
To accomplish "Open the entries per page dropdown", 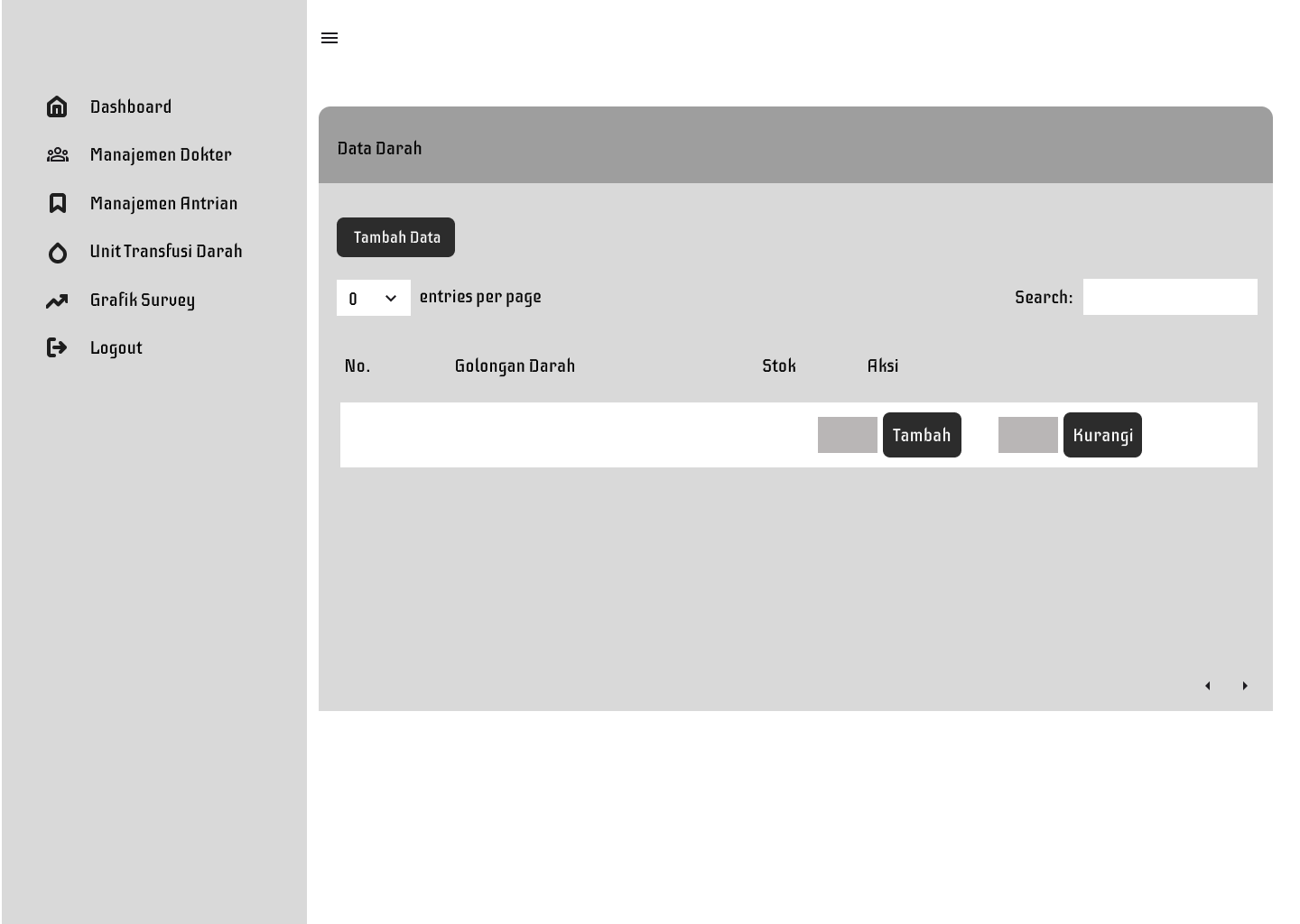I will [373, 298].
